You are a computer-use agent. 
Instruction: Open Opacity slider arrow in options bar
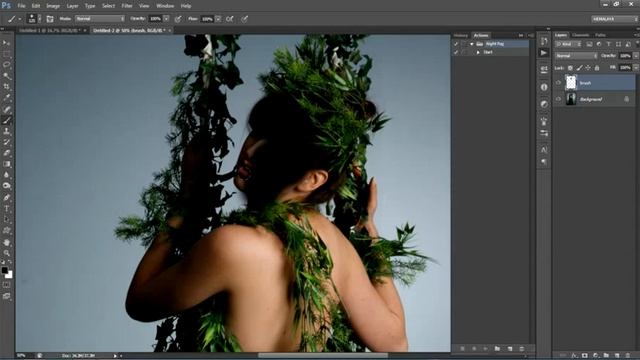(x=166, y=19)
